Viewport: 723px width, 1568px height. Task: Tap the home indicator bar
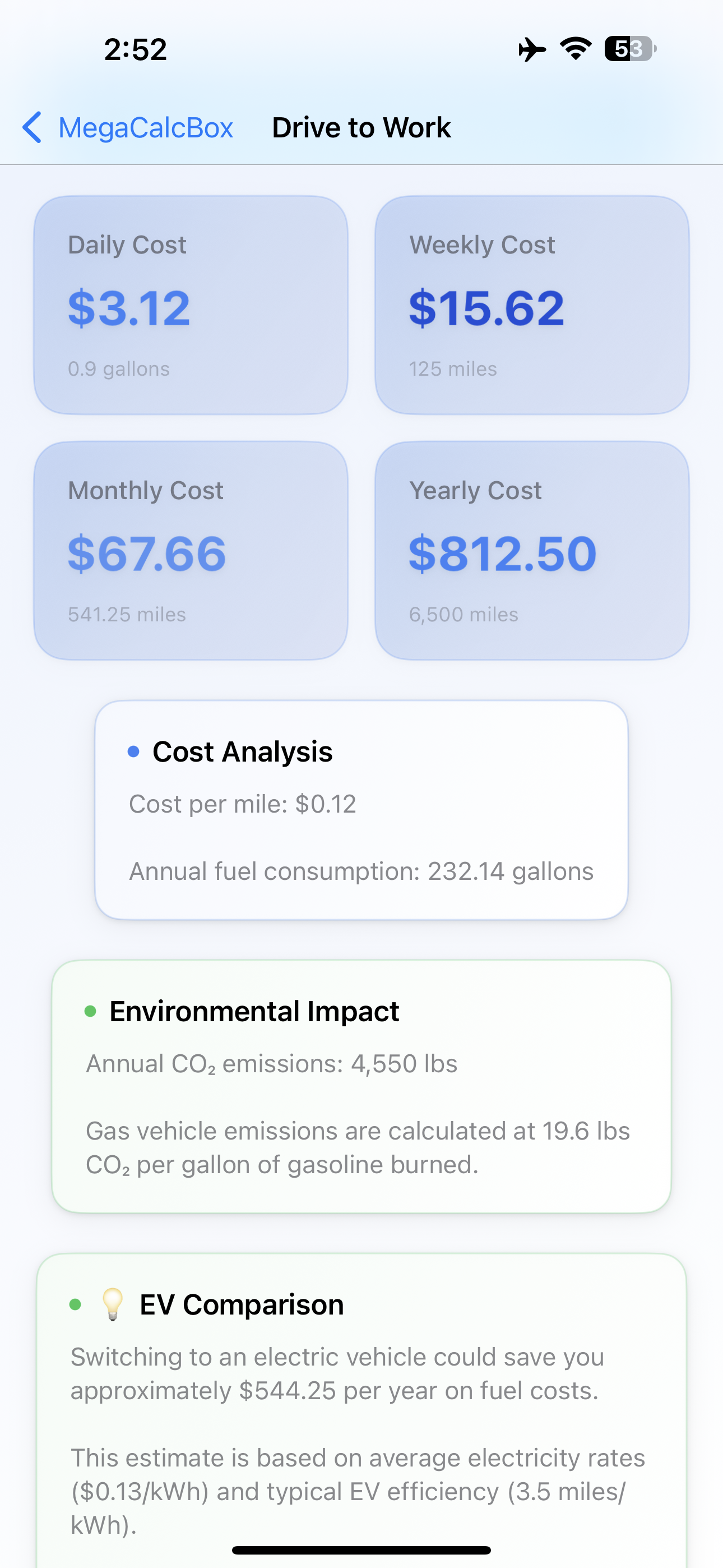[361, 1549]
